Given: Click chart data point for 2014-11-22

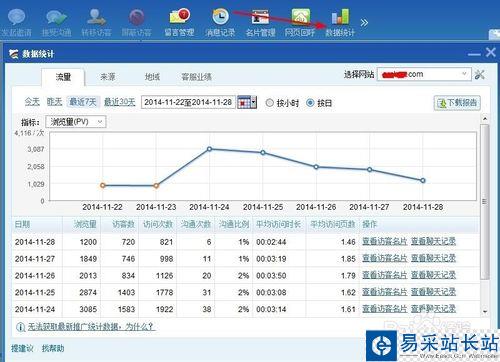Looking at the screenshot, I should 103,185.
